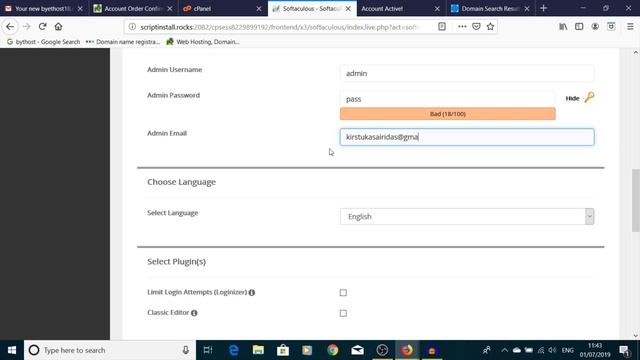Show hidden system tray icons
The image size is (640, 360).
tap(504, 350)
